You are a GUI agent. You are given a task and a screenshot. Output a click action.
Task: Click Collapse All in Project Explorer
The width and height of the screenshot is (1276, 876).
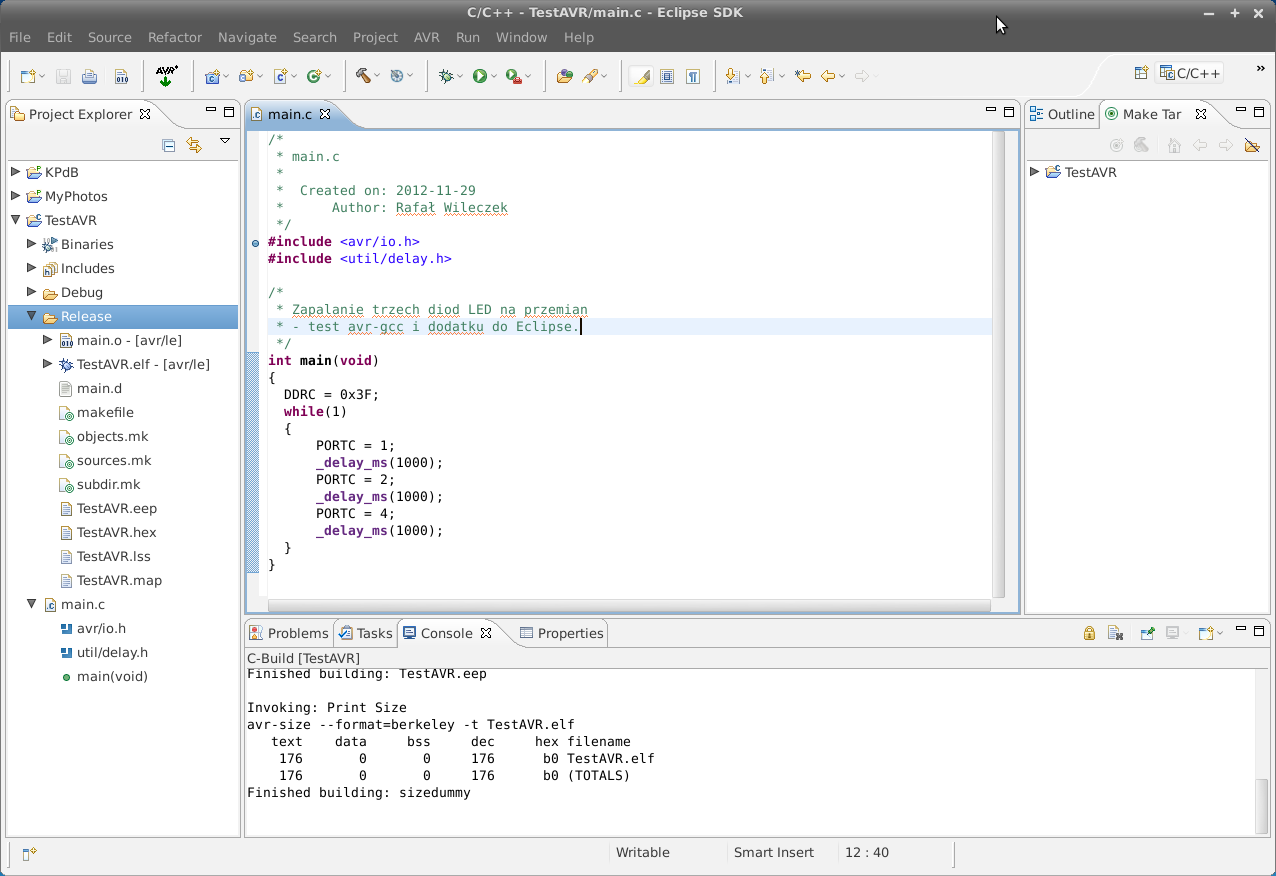[x=168, y=146]
